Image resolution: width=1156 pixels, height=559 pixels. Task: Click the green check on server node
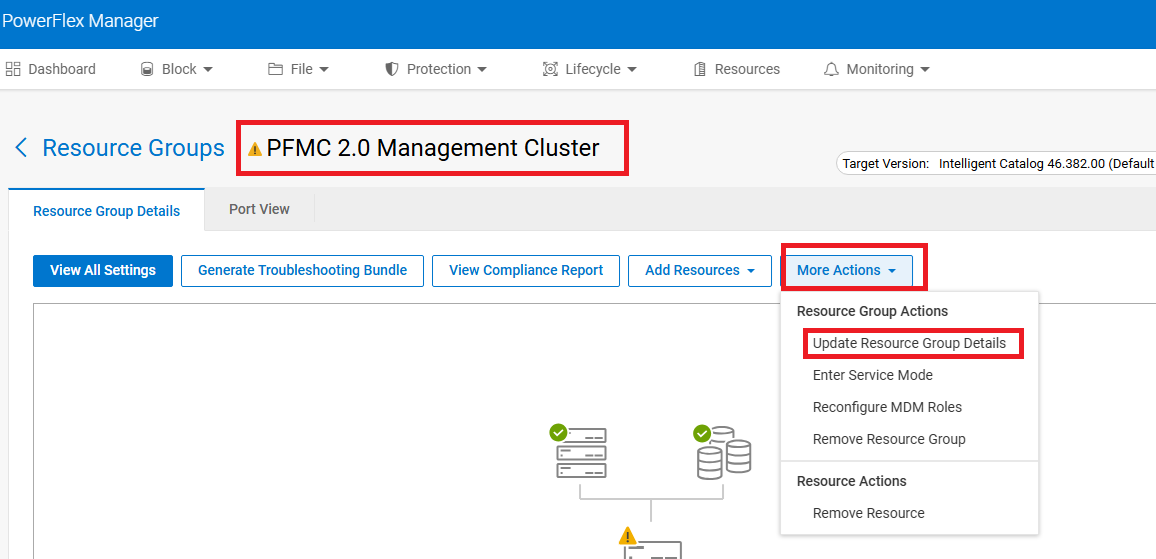coord(558,433)
